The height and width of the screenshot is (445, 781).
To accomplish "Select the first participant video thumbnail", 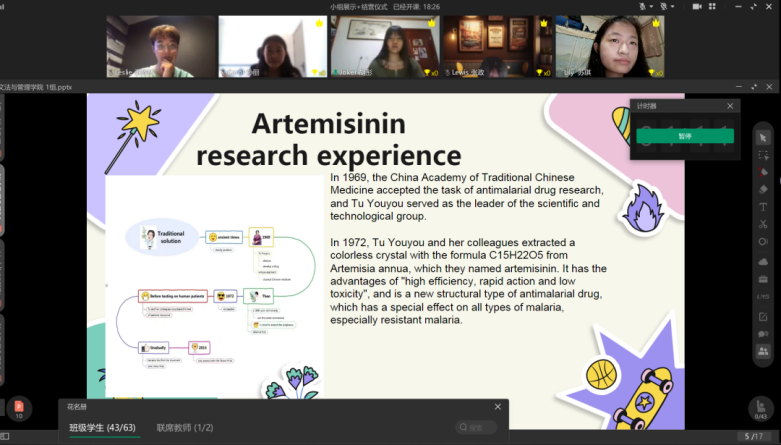I will pos(158,47).
